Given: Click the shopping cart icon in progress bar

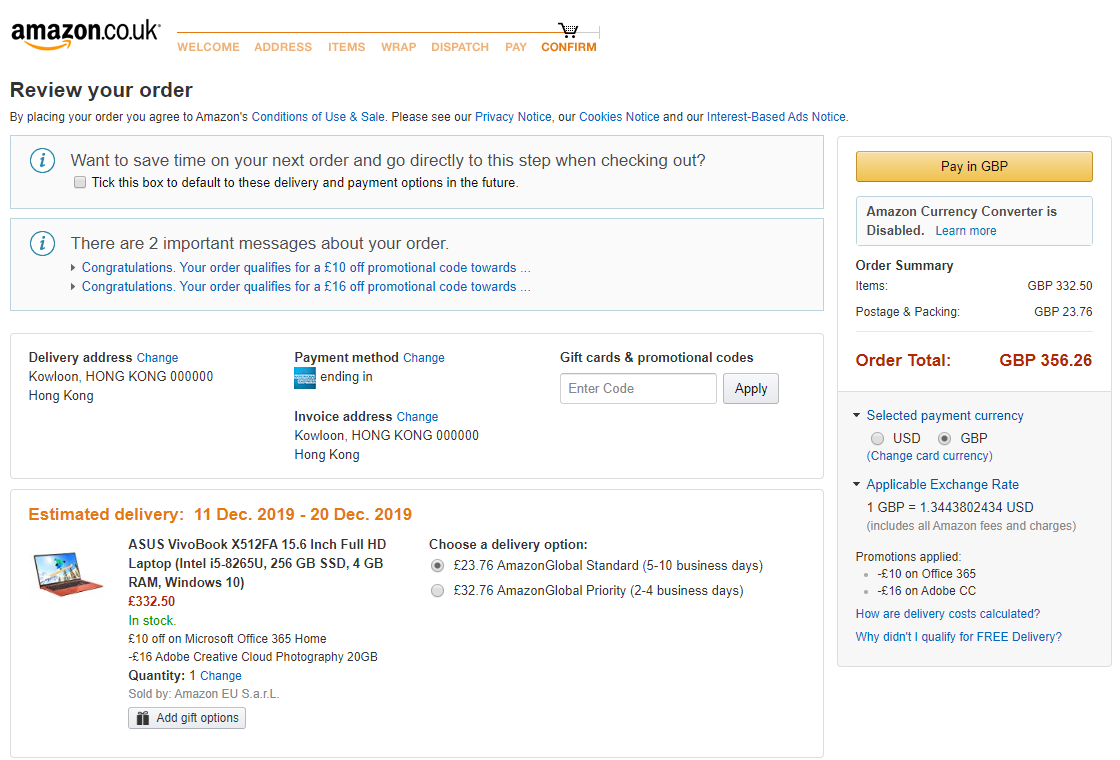Looking at the screenshot, I should [x=568, y=30].
